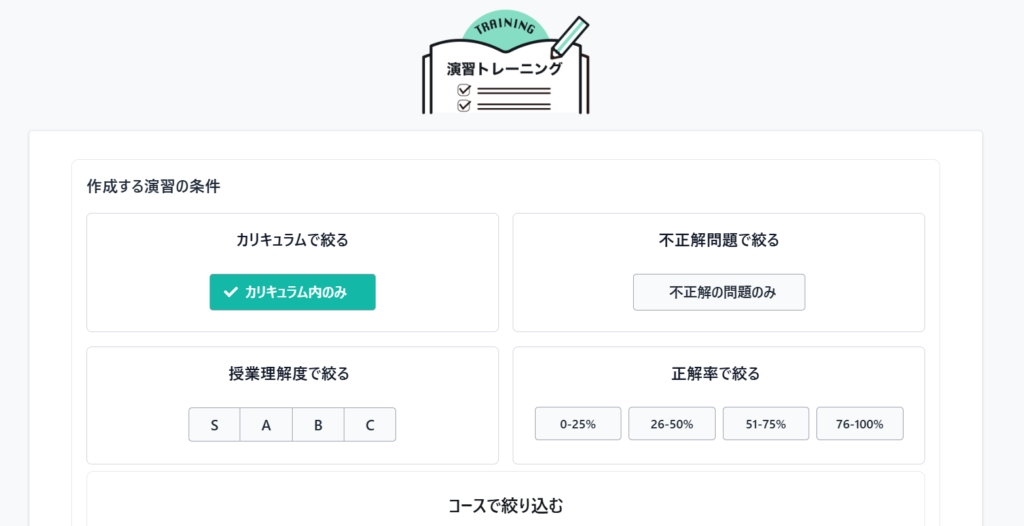The image size is (1024, 526).
Task: Click the カリキュラムで絞る section title
Action: point(292,240)
